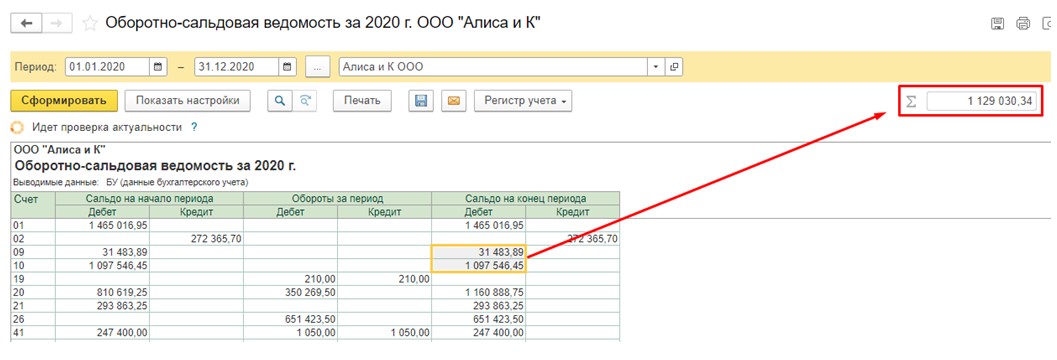The image size is (1057, 360).
Task: Click opening debit cell 1 465 016,95
Action: pos(102,224)
